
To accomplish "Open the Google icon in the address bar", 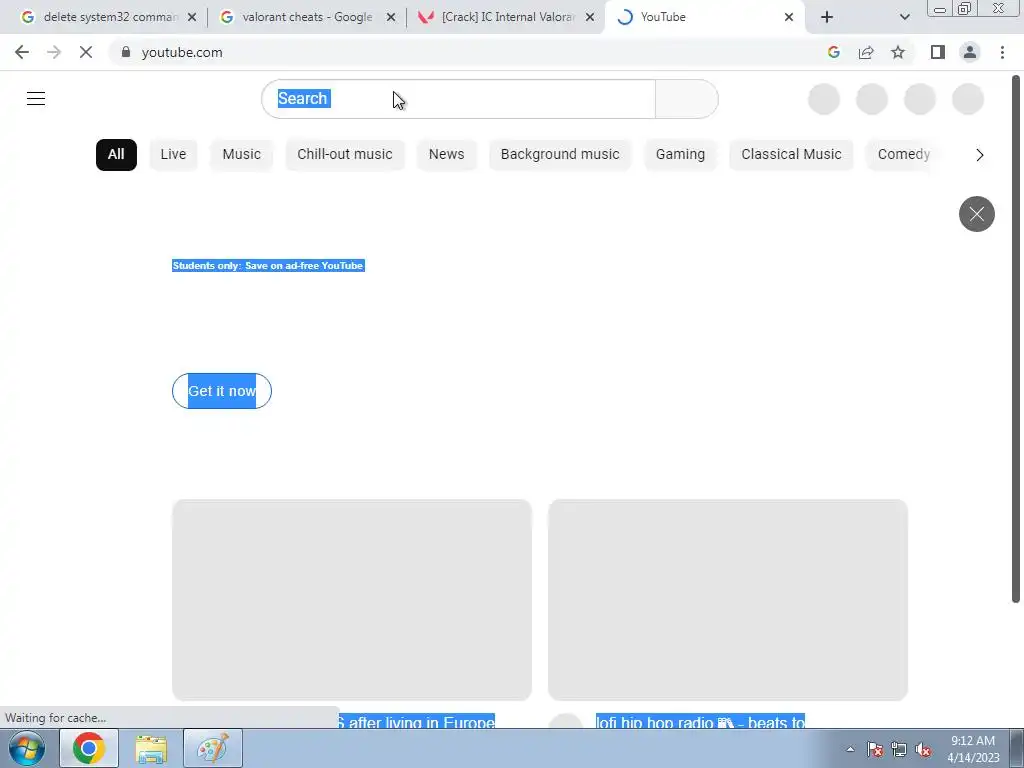I will click(x=833, y=52).
